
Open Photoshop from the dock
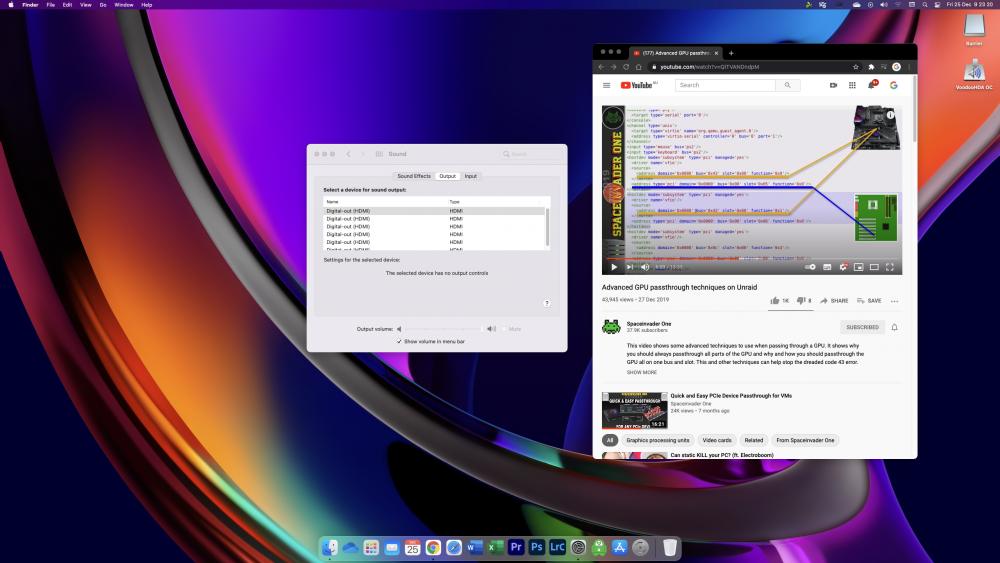[536, 547]
